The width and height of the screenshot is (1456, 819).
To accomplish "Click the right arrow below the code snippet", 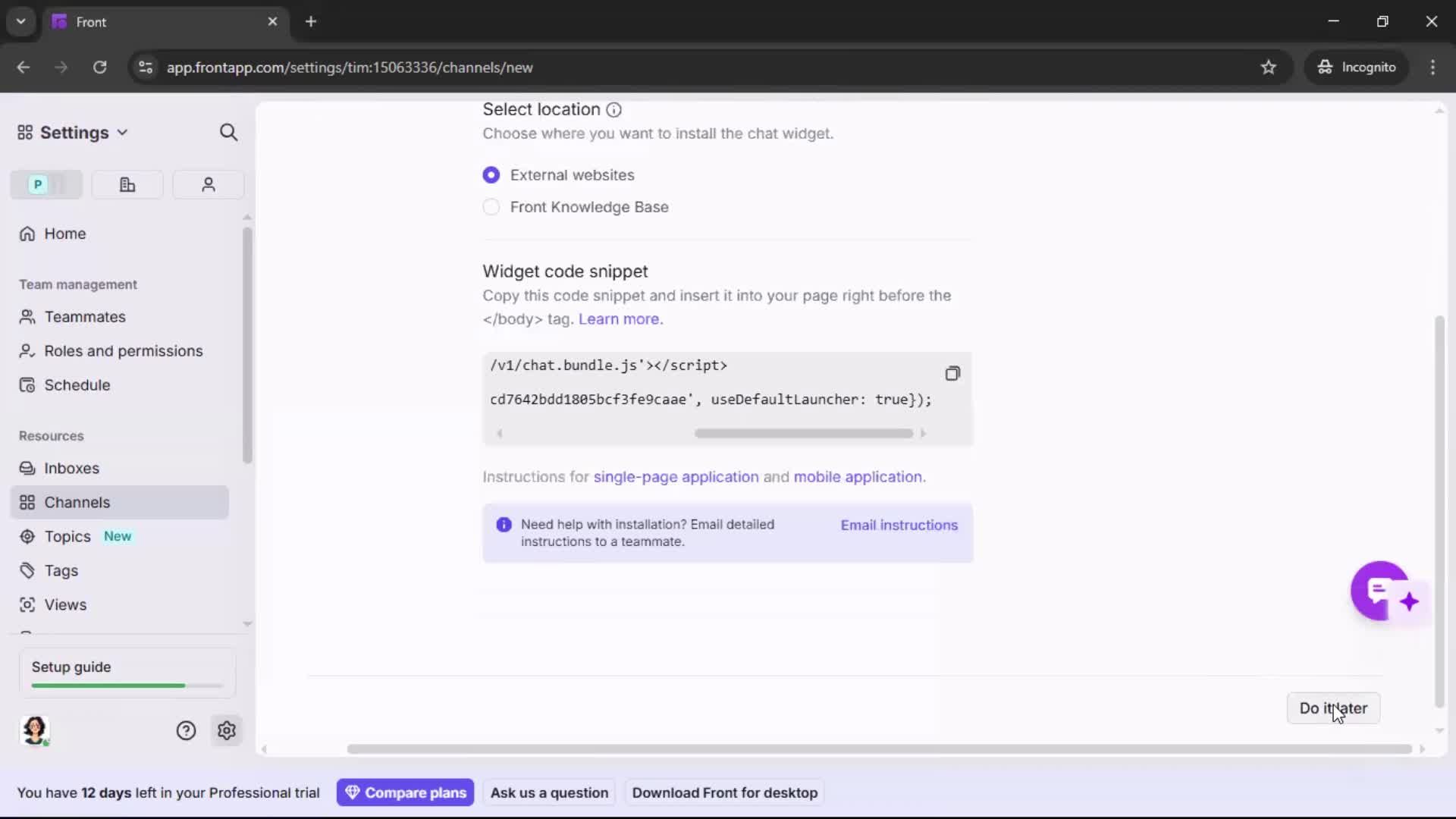I will tap(924, 433).
